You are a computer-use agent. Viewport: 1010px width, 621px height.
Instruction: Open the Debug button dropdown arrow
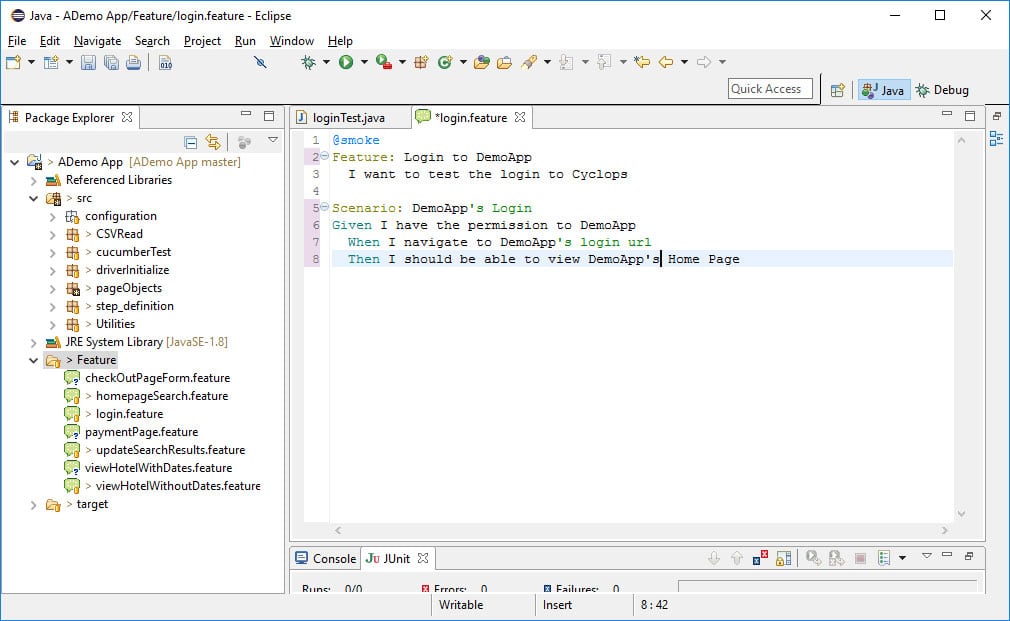pyautogui.click(x=326, y=62)
